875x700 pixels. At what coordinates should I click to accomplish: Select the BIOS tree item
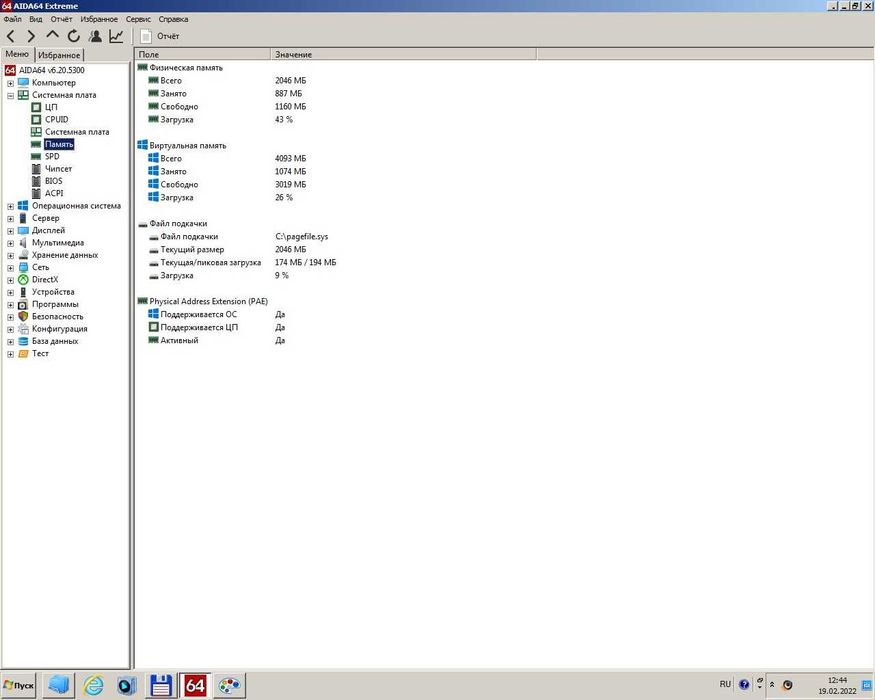(54, 181)
